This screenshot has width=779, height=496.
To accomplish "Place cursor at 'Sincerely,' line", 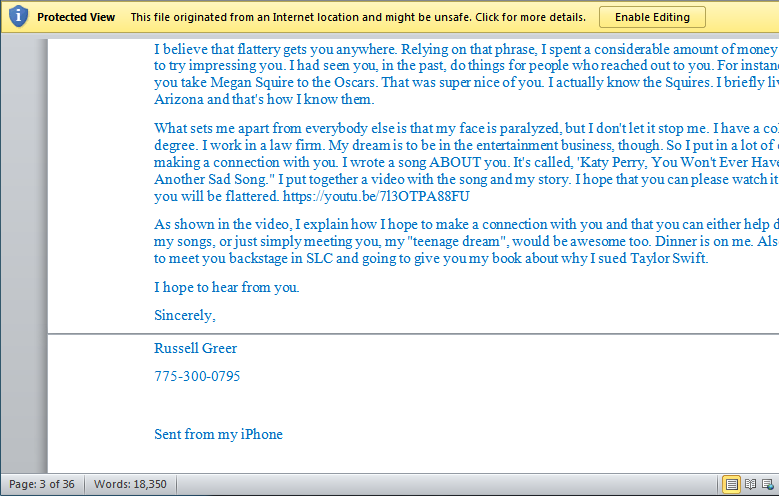I will tap(185, 315).
